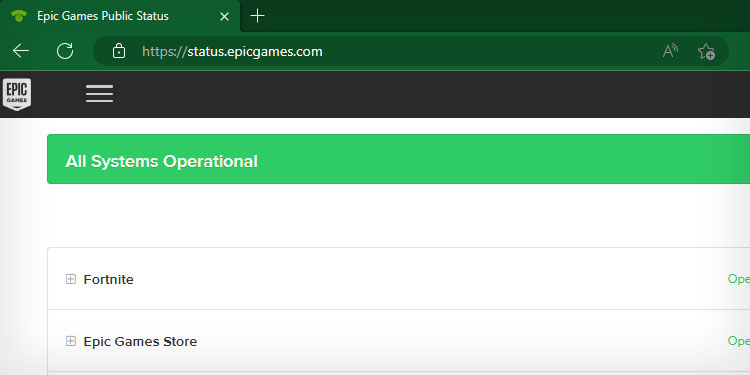The width and height of the screenshot is (750, 375).
Task: Add this page to favorites star icon
Action: (x=706, y=51)
